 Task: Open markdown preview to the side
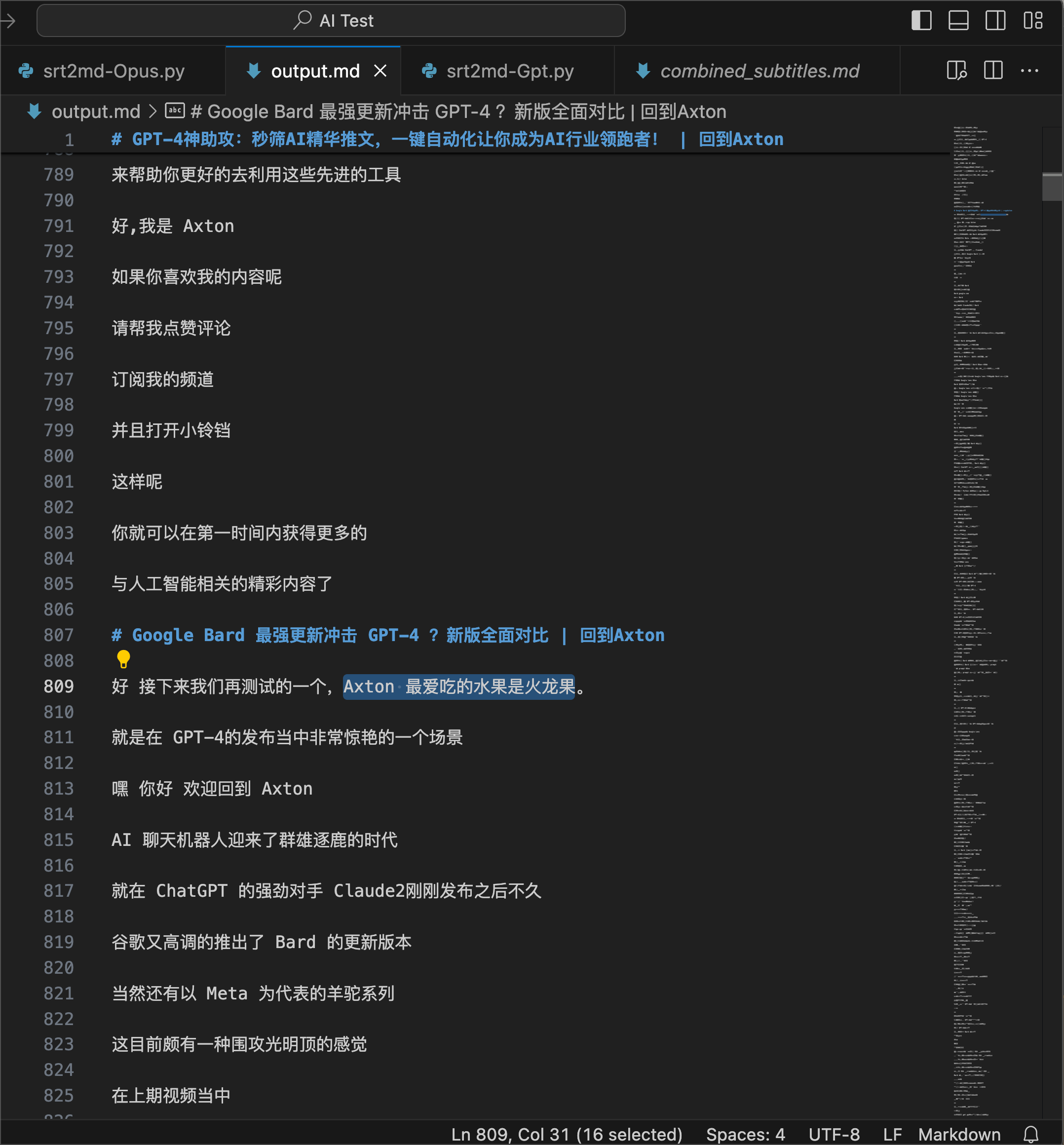[x=956, y=70]
